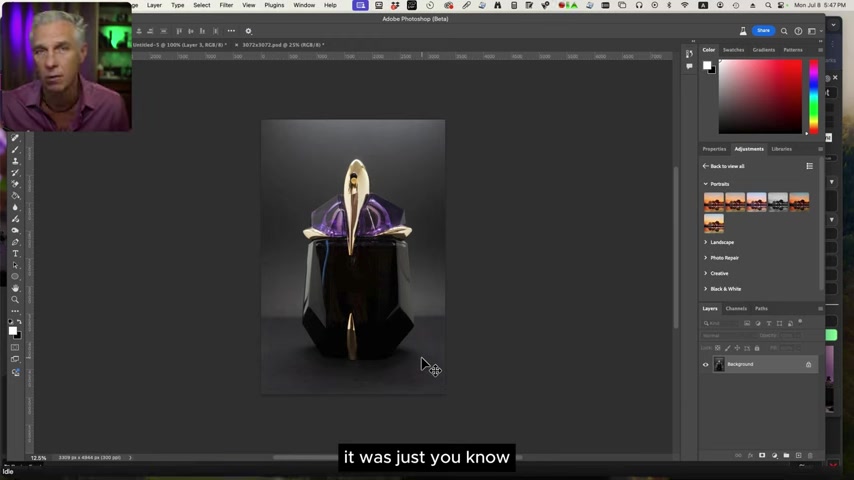Expand the Black & White preset group
The width and height of the screenshot is (854, 480).
706,289
